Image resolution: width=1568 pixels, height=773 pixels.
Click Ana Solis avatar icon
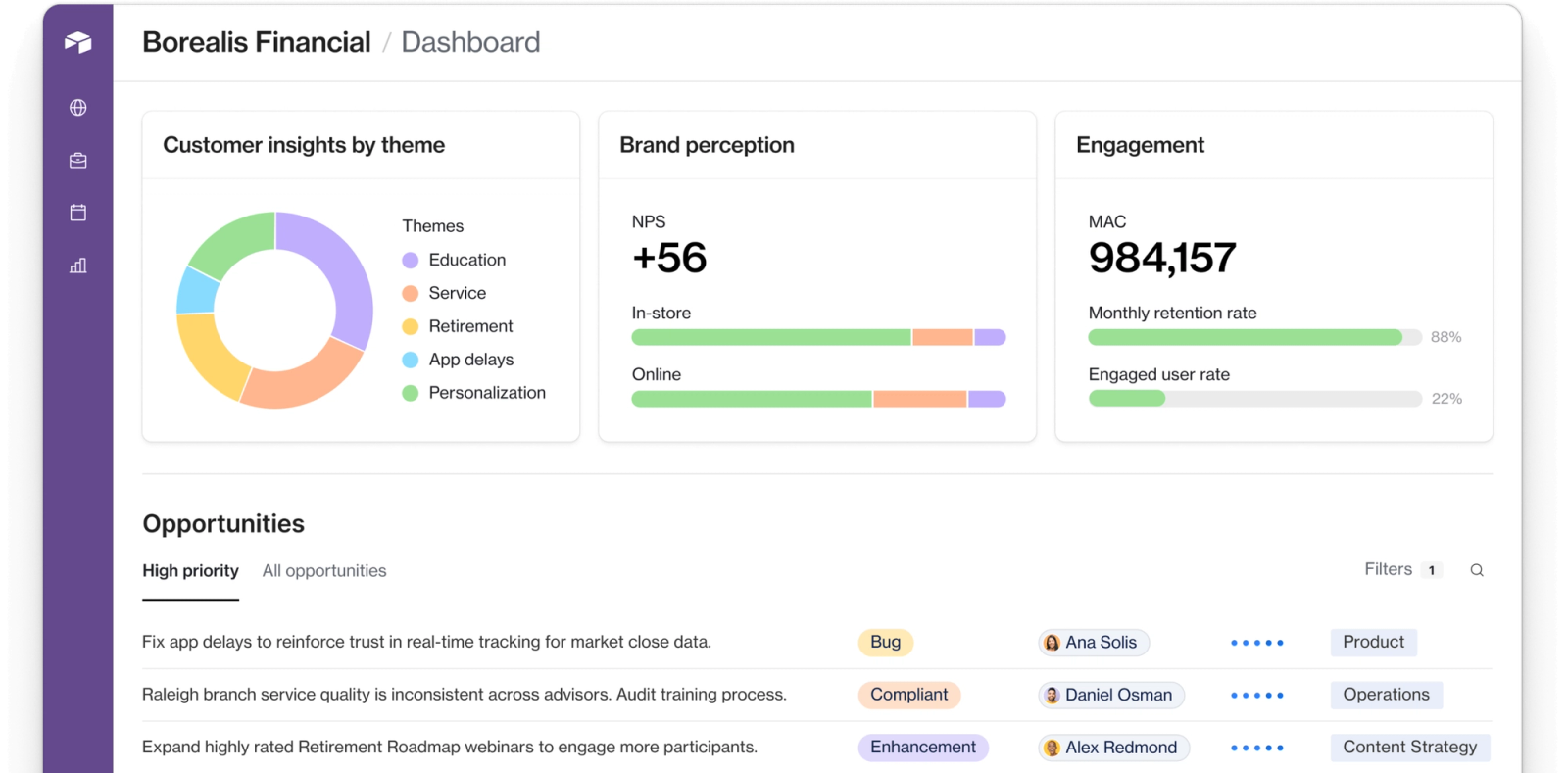[1052, 643]
